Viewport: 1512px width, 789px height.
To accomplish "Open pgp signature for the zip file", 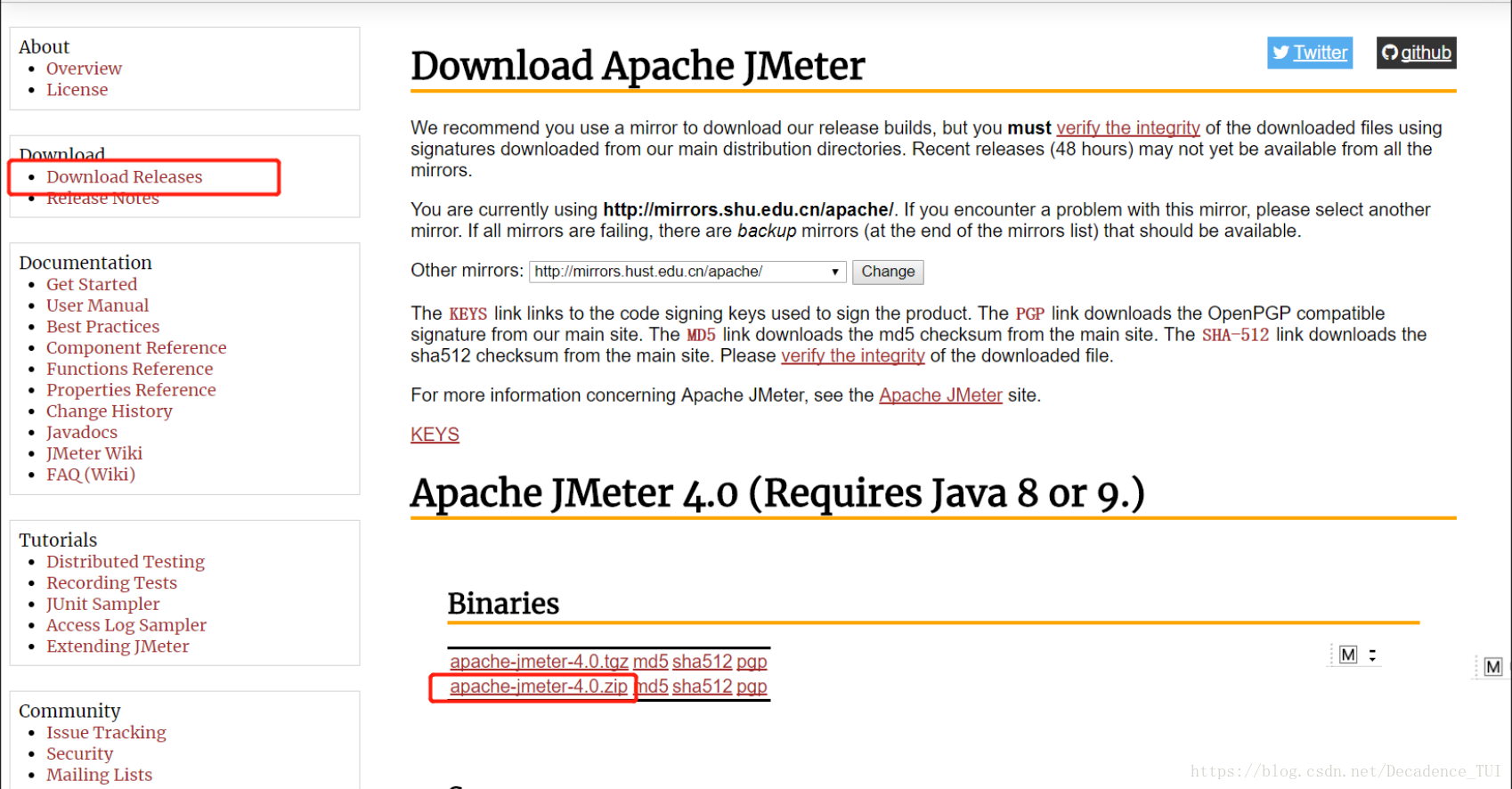I will pos(752,687).
